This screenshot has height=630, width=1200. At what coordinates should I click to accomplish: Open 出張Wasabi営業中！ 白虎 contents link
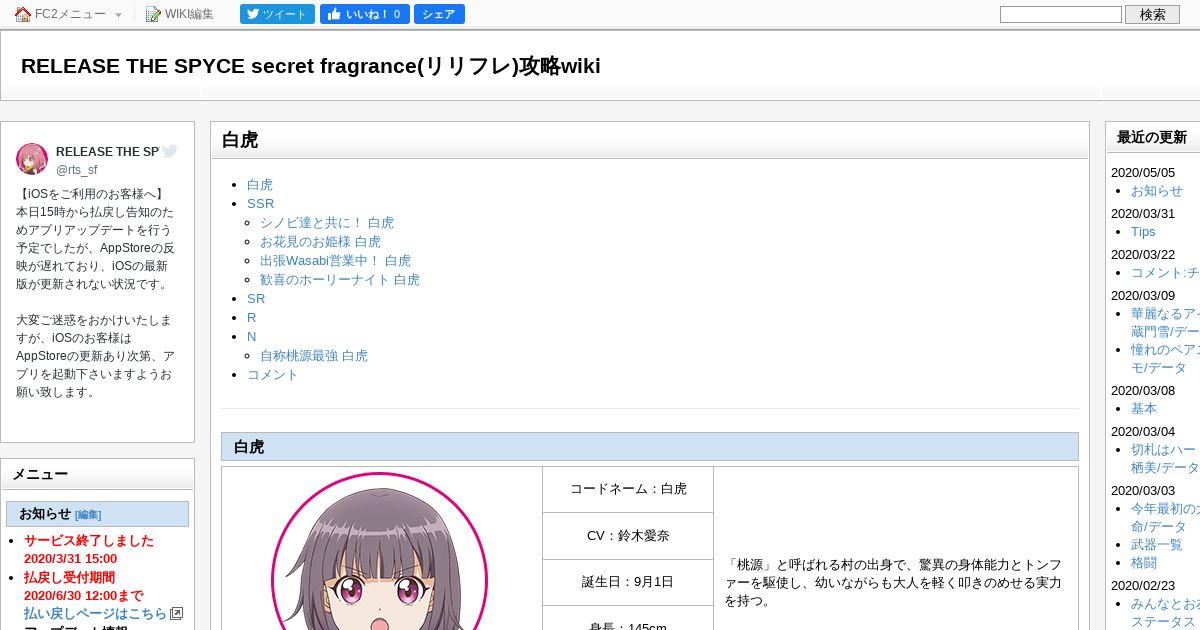tap(335, 261)
